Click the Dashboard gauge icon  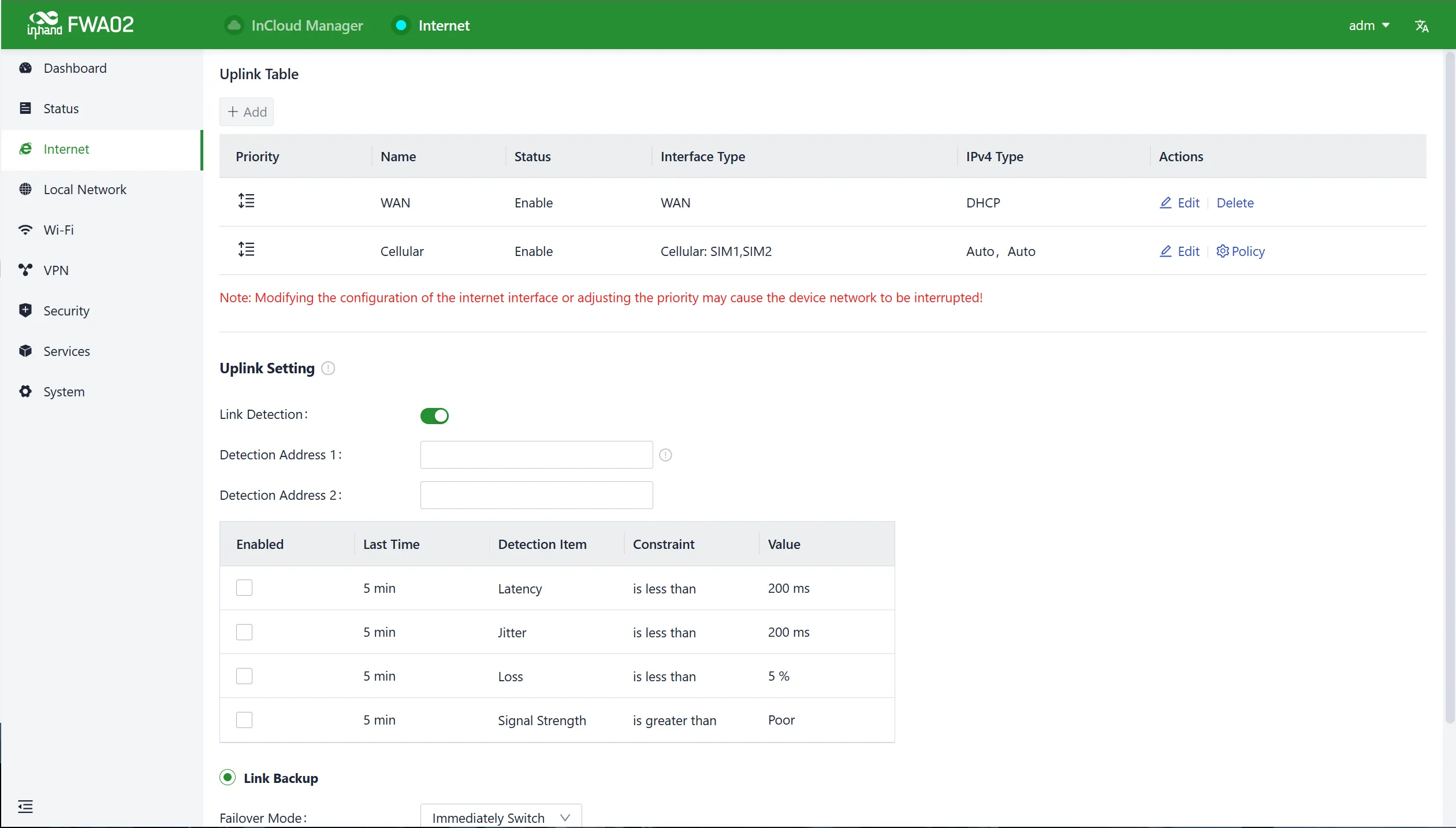point(25,68)
